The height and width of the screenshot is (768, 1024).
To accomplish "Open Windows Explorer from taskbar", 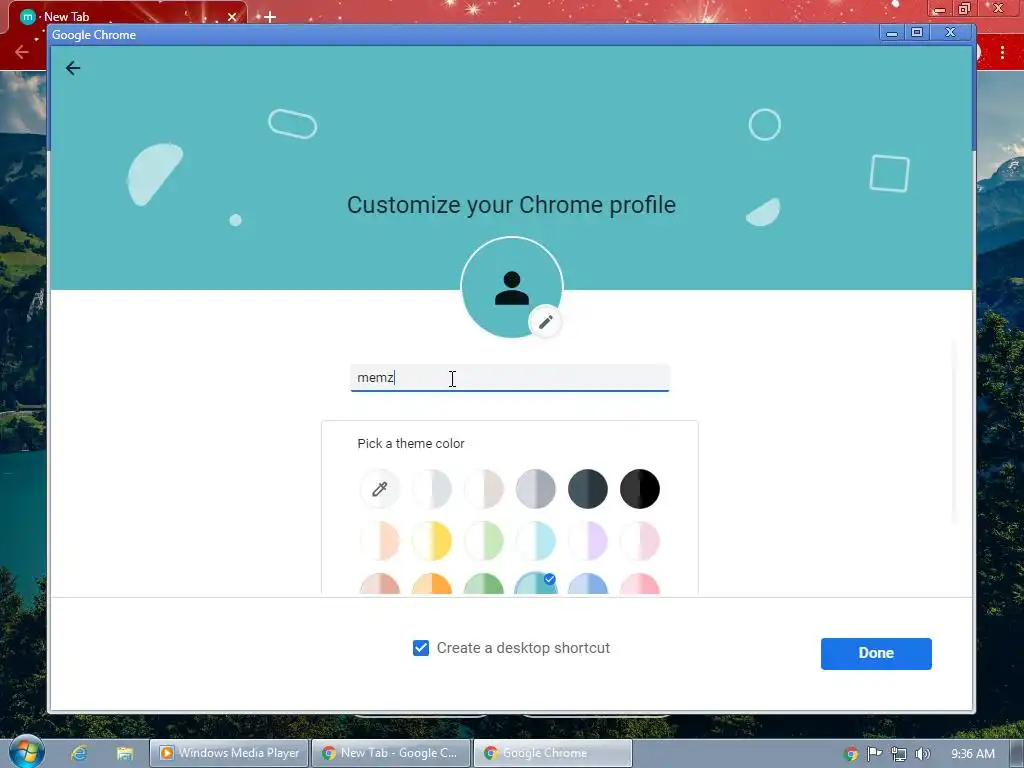I will tap(125, 753).
